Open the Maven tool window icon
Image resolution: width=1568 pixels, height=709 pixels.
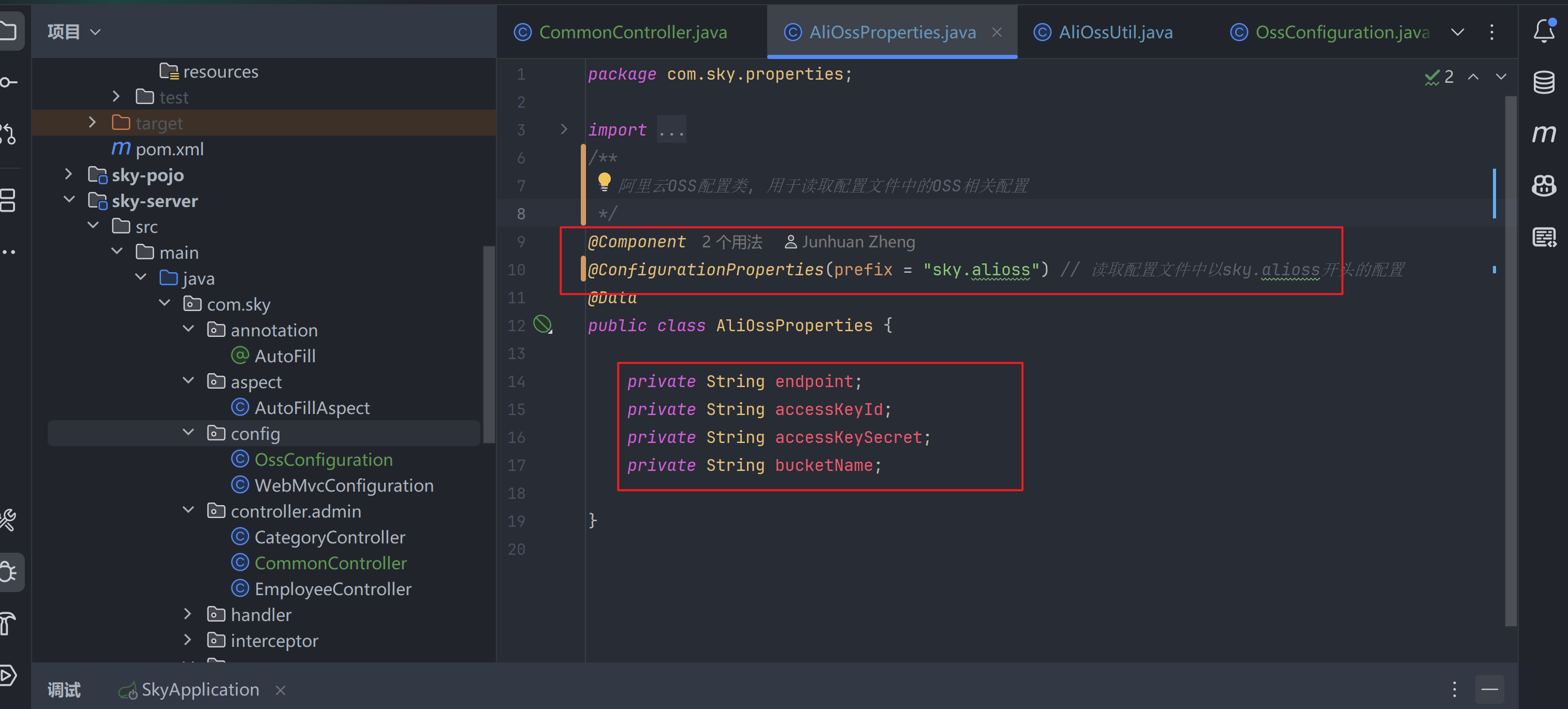click(1544, 134)
